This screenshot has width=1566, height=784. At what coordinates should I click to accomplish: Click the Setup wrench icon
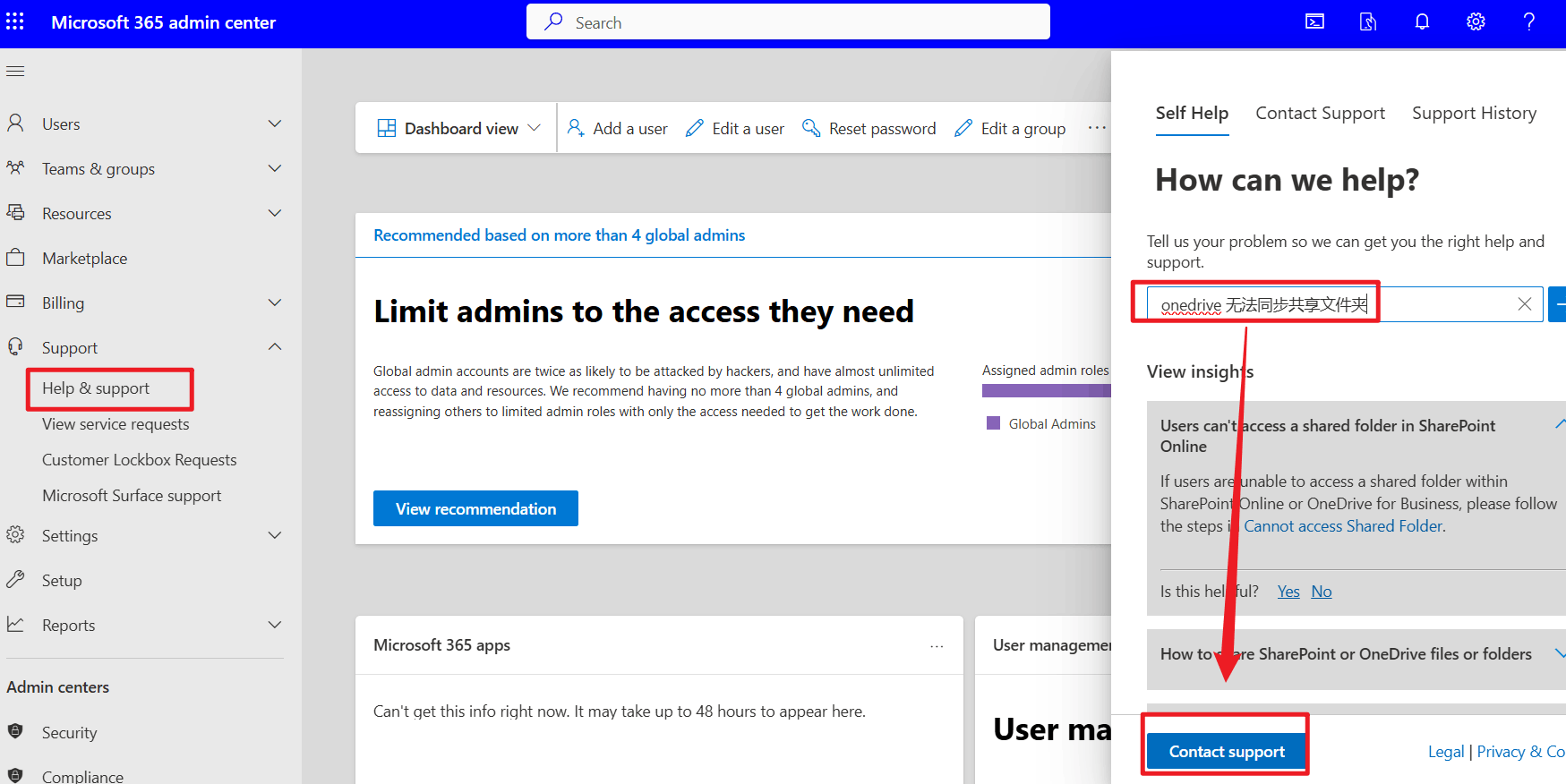pos(15,580)
